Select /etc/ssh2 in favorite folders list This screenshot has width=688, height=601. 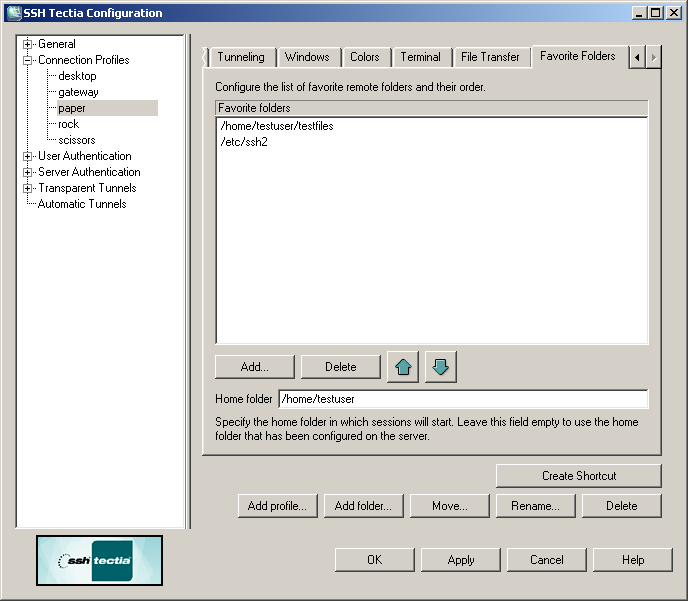click(244, 142)
